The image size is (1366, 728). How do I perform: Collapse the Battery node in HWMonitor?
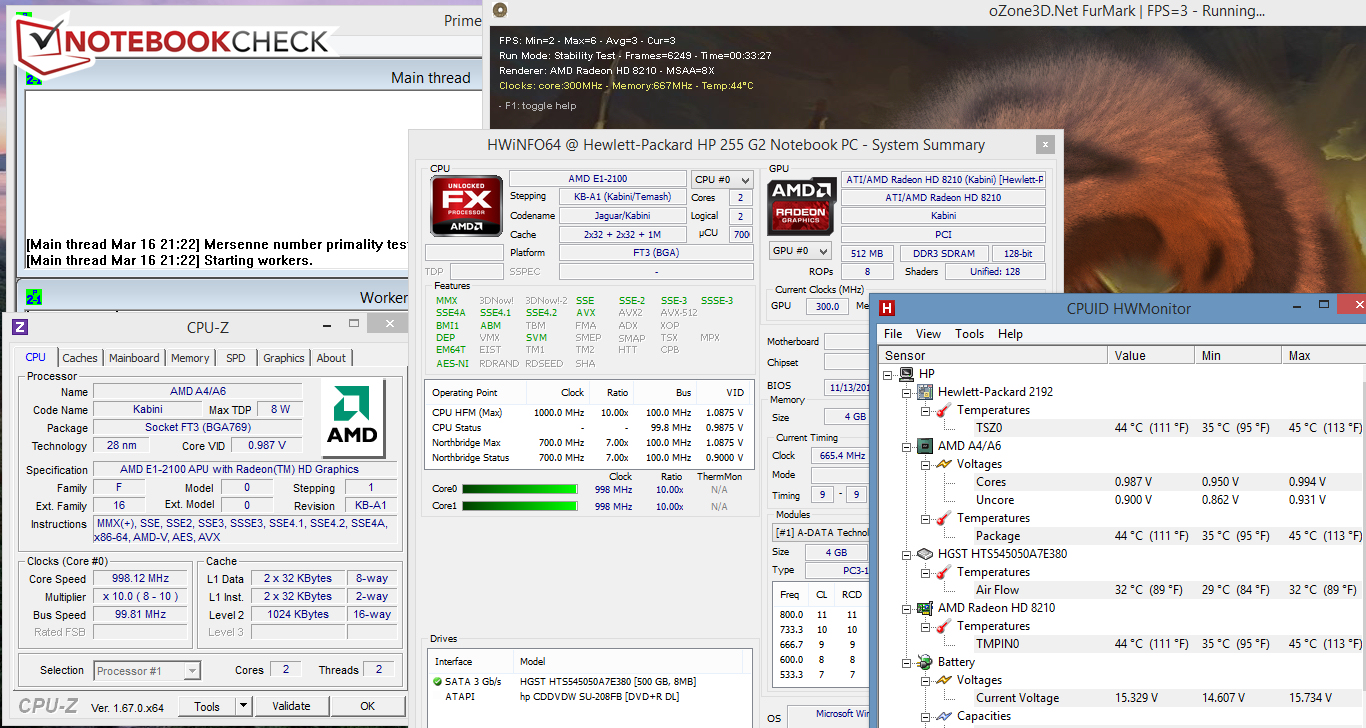click(908, 662)
